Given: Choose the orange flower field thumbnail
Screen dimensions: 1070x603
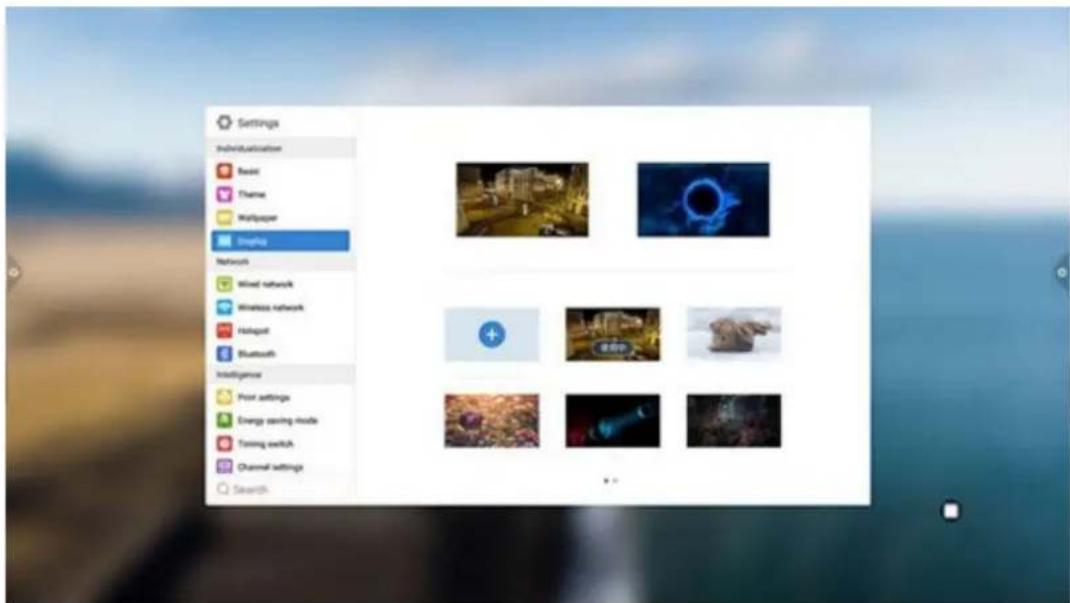Looking at the screenshot, I should point(492,421).
